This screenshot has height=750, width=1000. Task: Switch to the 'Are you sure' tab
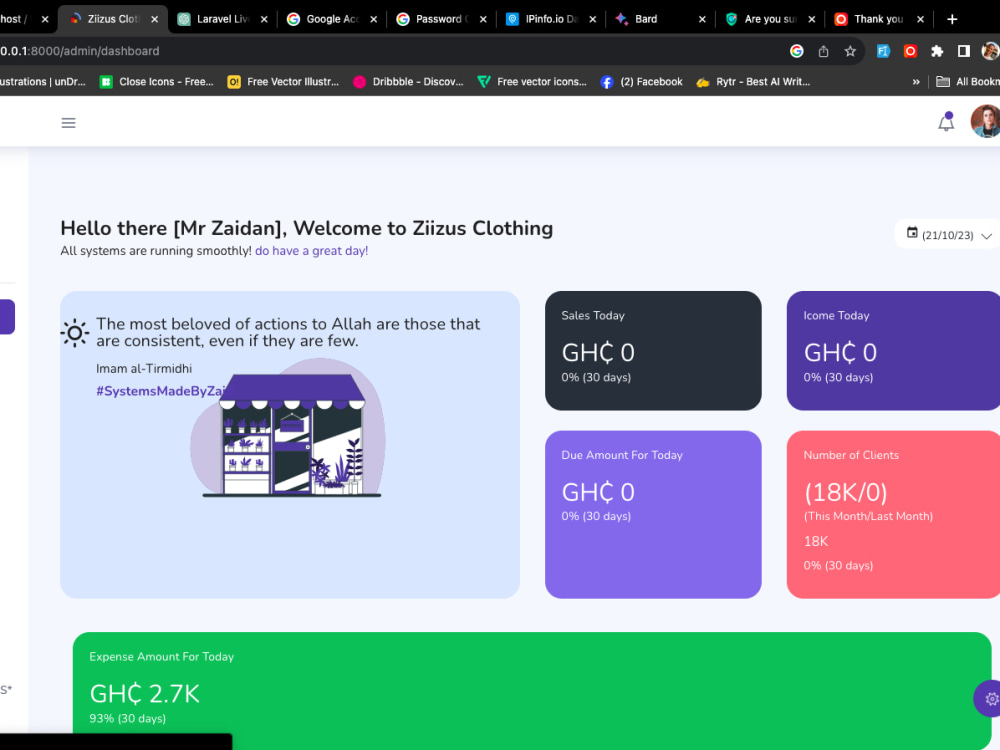[769, 19]
